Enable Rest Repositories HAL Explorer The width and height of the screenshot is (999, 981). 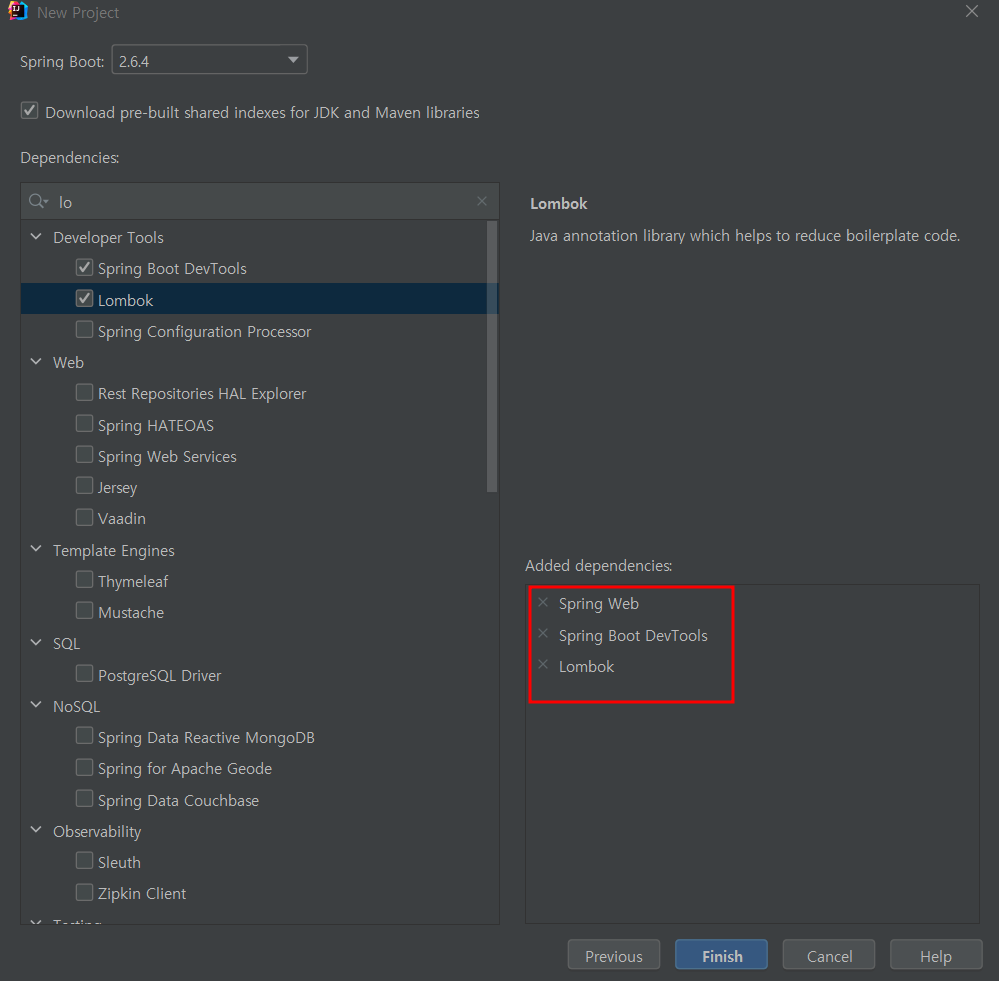[84, 392]
